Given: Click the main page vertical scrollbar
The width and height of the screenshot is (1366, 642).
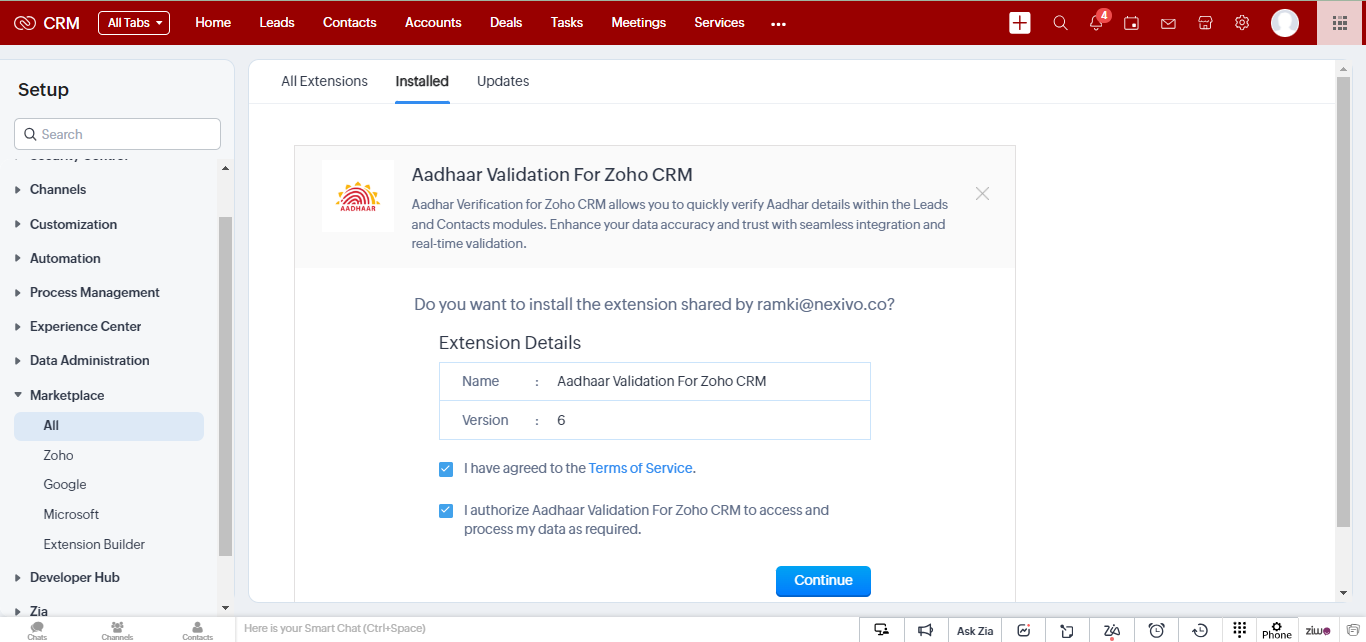Looking at the screenshot, I should 1343,300.
